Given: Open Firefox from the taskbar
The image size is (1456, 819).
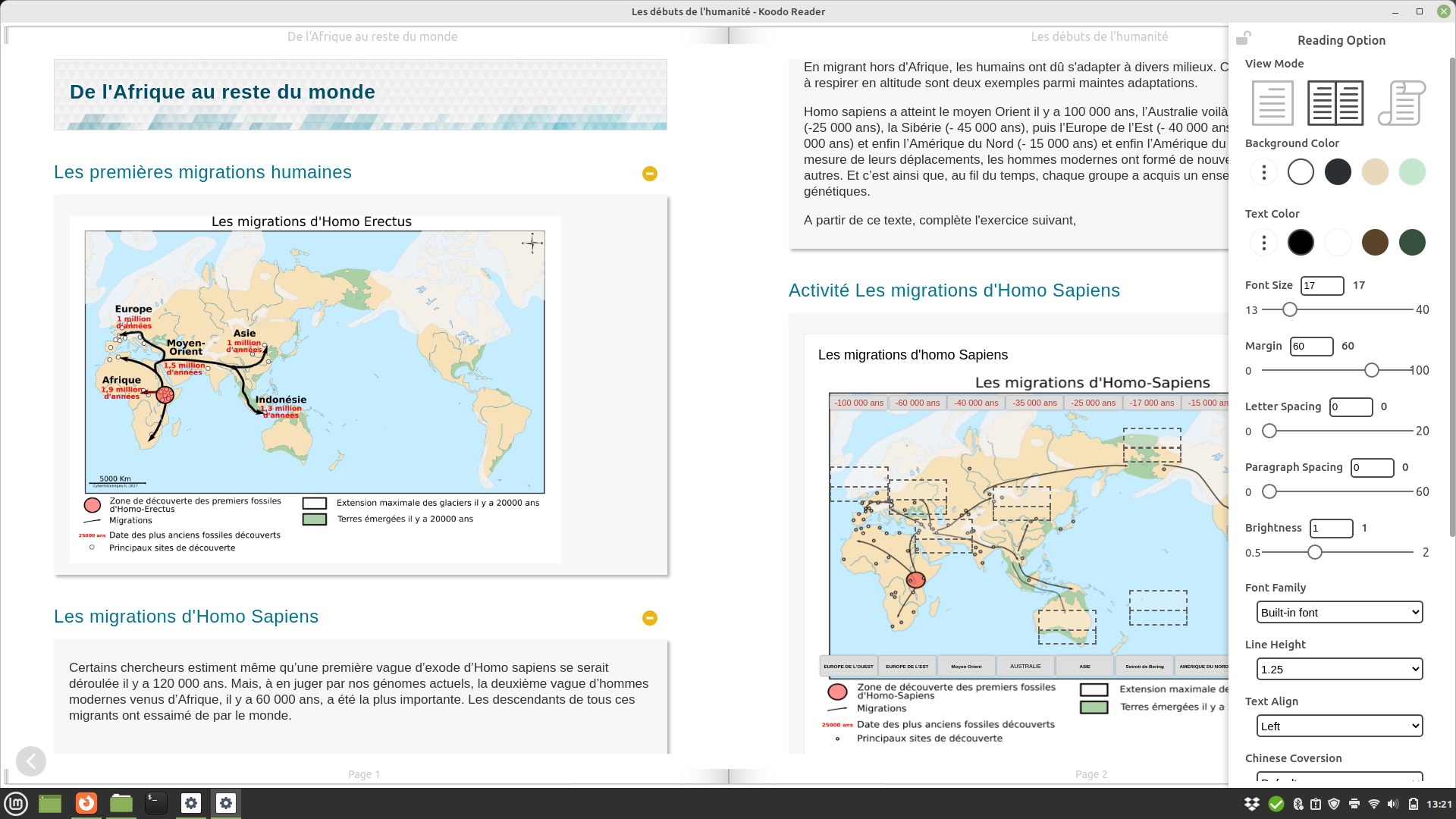Looking at the screenshot, I should tap(86, 803).
